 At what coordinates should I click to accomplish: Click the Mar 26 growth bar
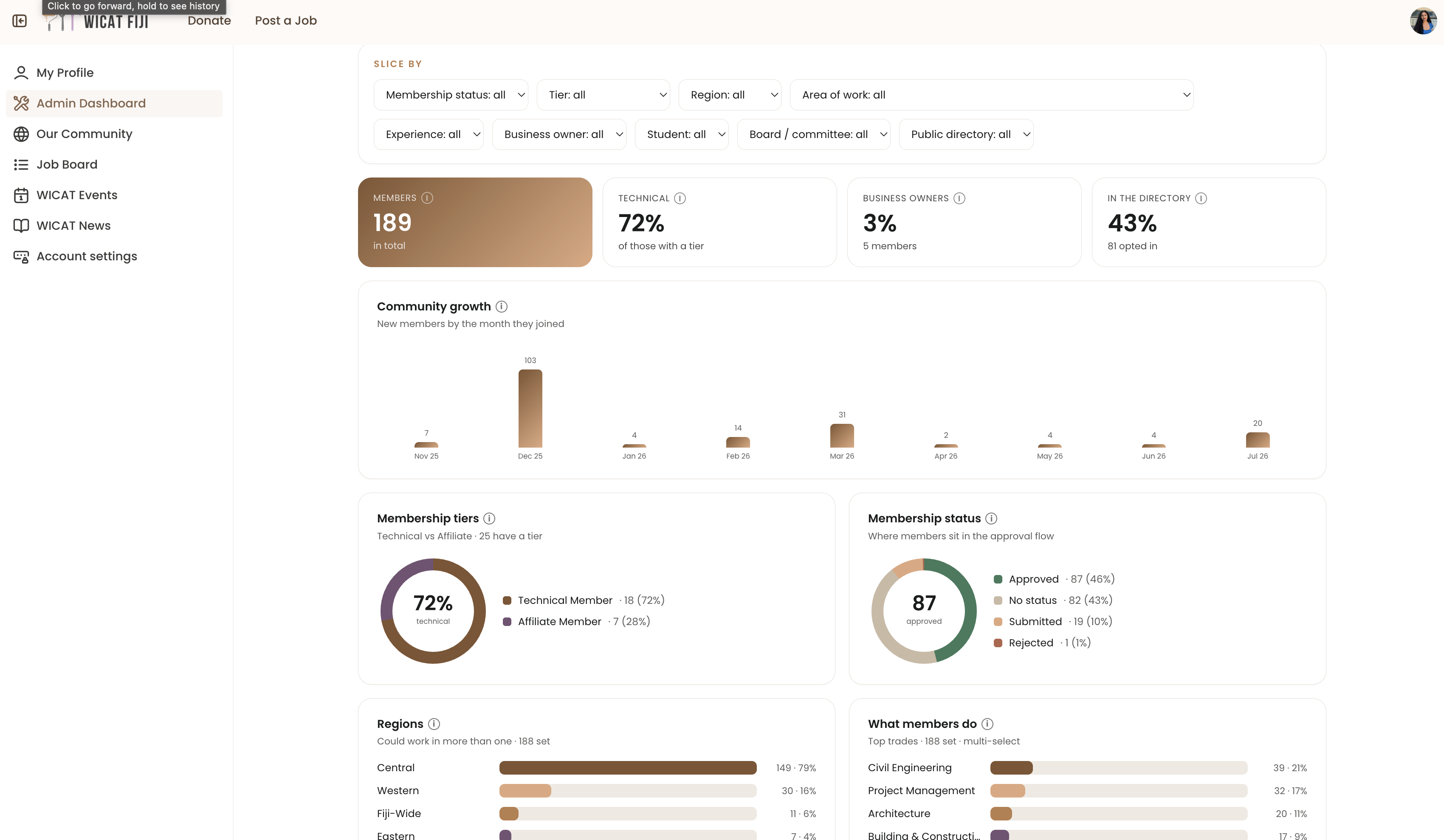point(842,436)
